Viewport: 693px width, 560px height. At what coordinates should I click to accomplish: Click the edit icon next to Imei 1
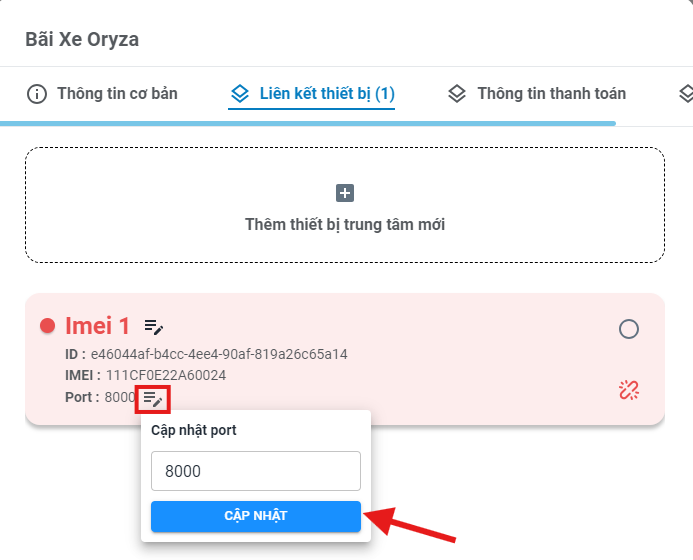click(x=153, y=327)
